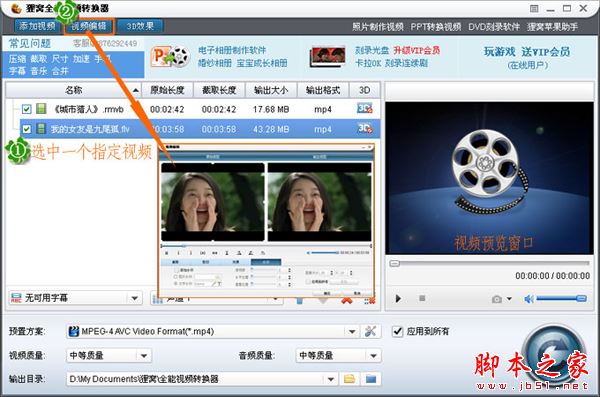The height and width of the screenshot is (397, 600).
Task: Uncheck the 我的女友是九尾狐.flv checkbox
Action: click(26, 129)
